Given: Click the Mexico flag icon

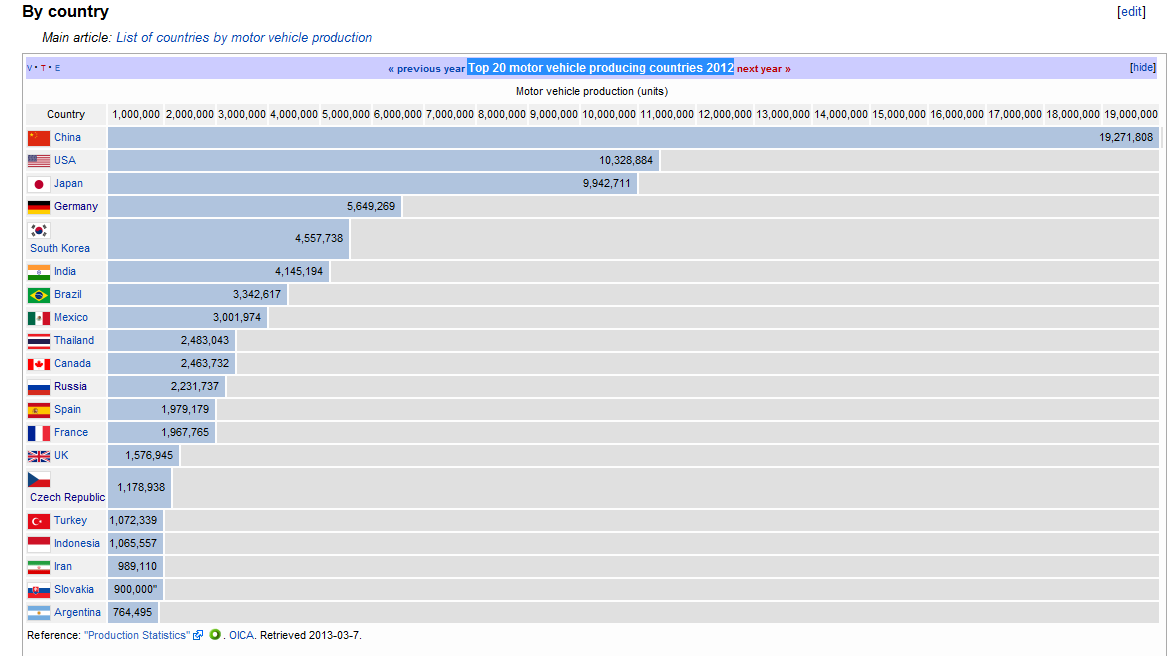Looking at the screenshot, I should 39,318.
